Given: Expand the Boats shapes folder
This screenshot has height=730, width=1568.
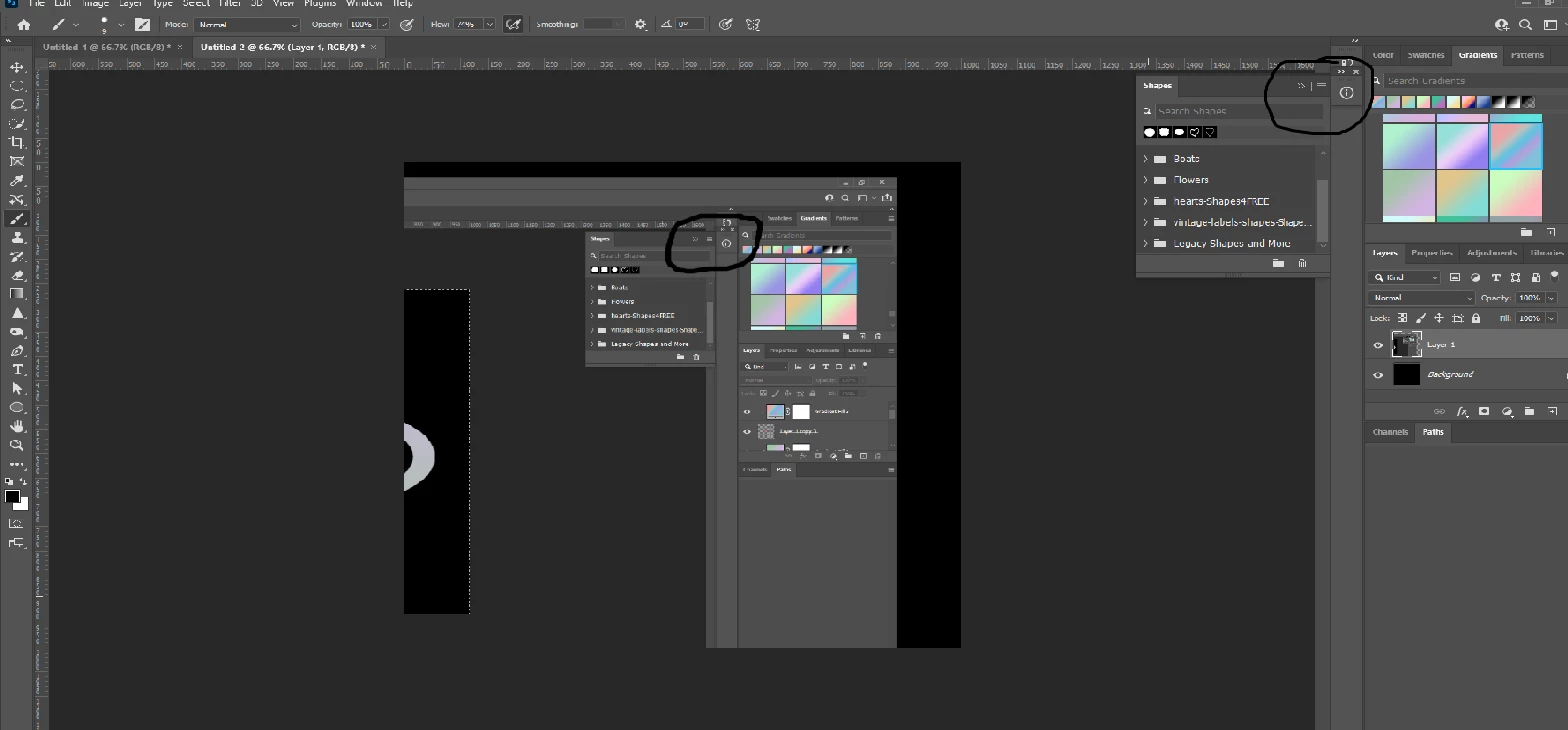Looking at the screenshot, I should point(1145,159).
